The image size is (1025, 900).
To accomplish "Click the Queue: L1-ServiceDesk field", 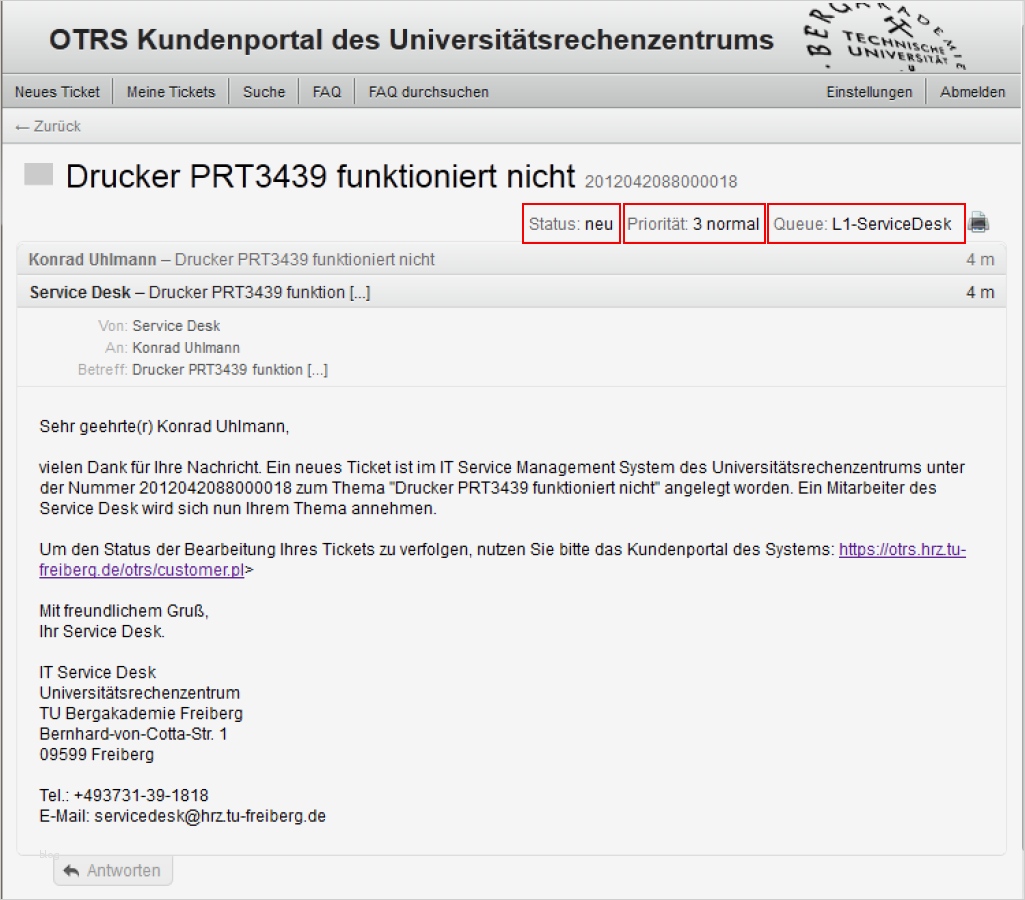I will click(866, 224).
